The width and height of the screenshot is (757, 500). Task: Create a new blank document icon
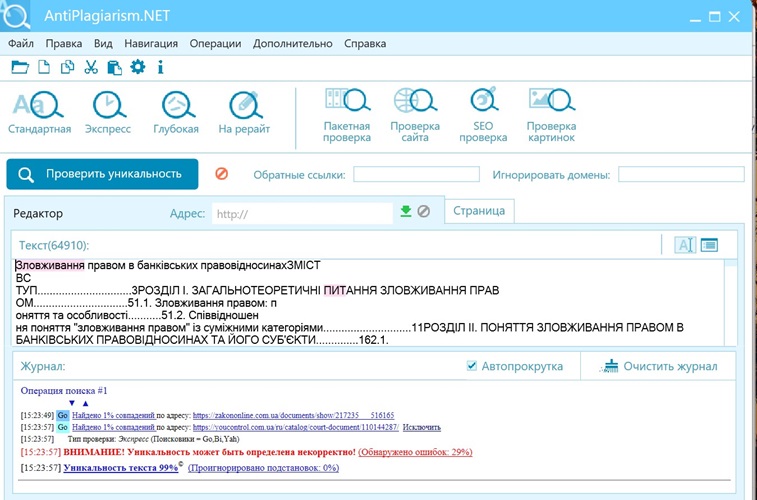(x=44, y=67)
